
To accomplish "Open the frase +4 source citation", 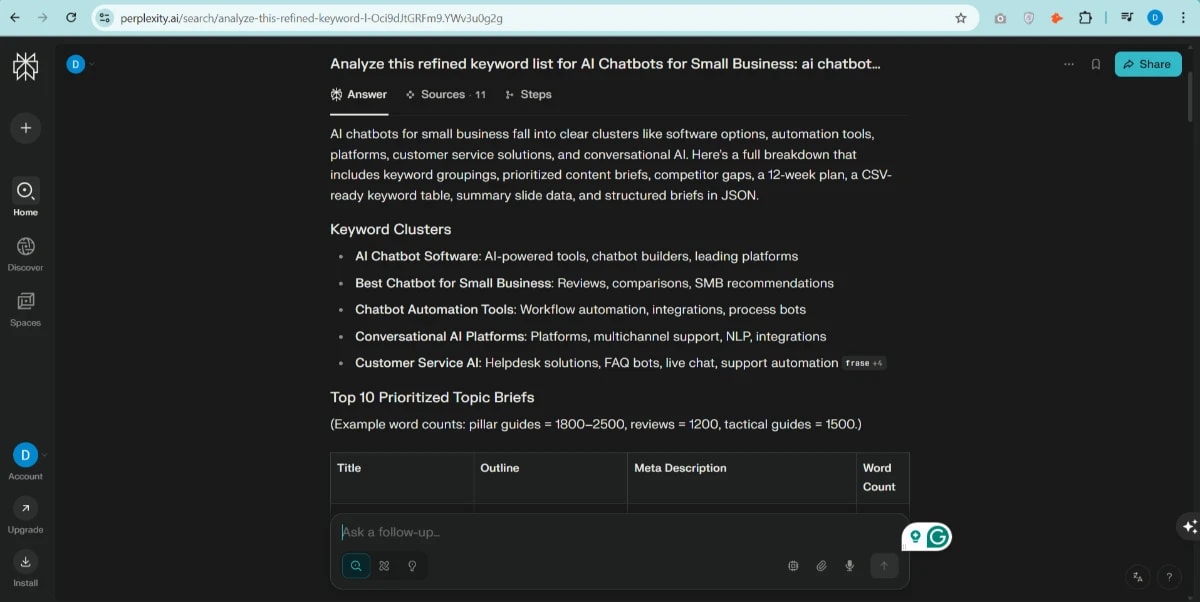I will pos(864,363).
